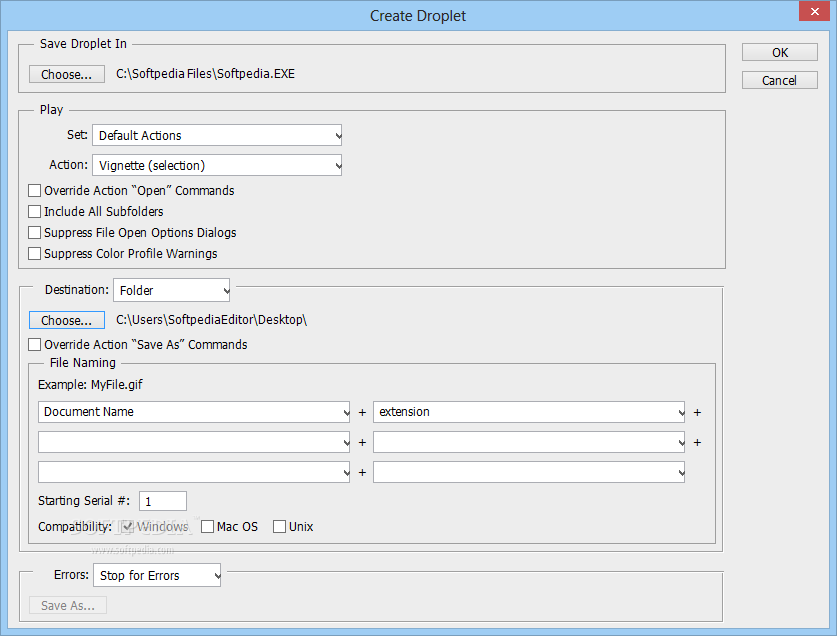This screenshot has height=636, width=837.
Task: Click the Starting Serial # input field
Action: click(163, 501)
